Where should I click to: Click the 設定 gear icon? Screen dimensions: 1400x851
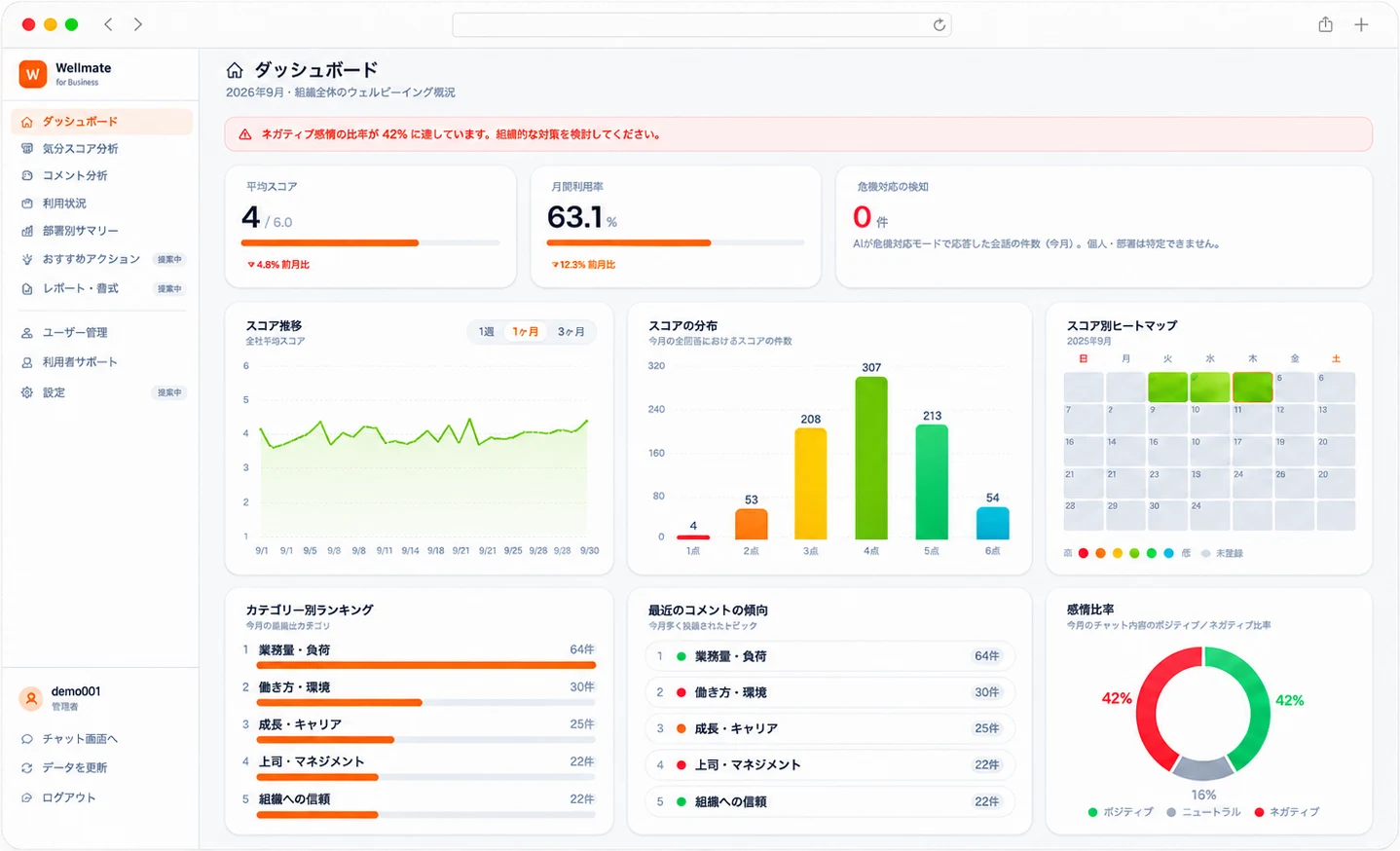click(27, 392)
